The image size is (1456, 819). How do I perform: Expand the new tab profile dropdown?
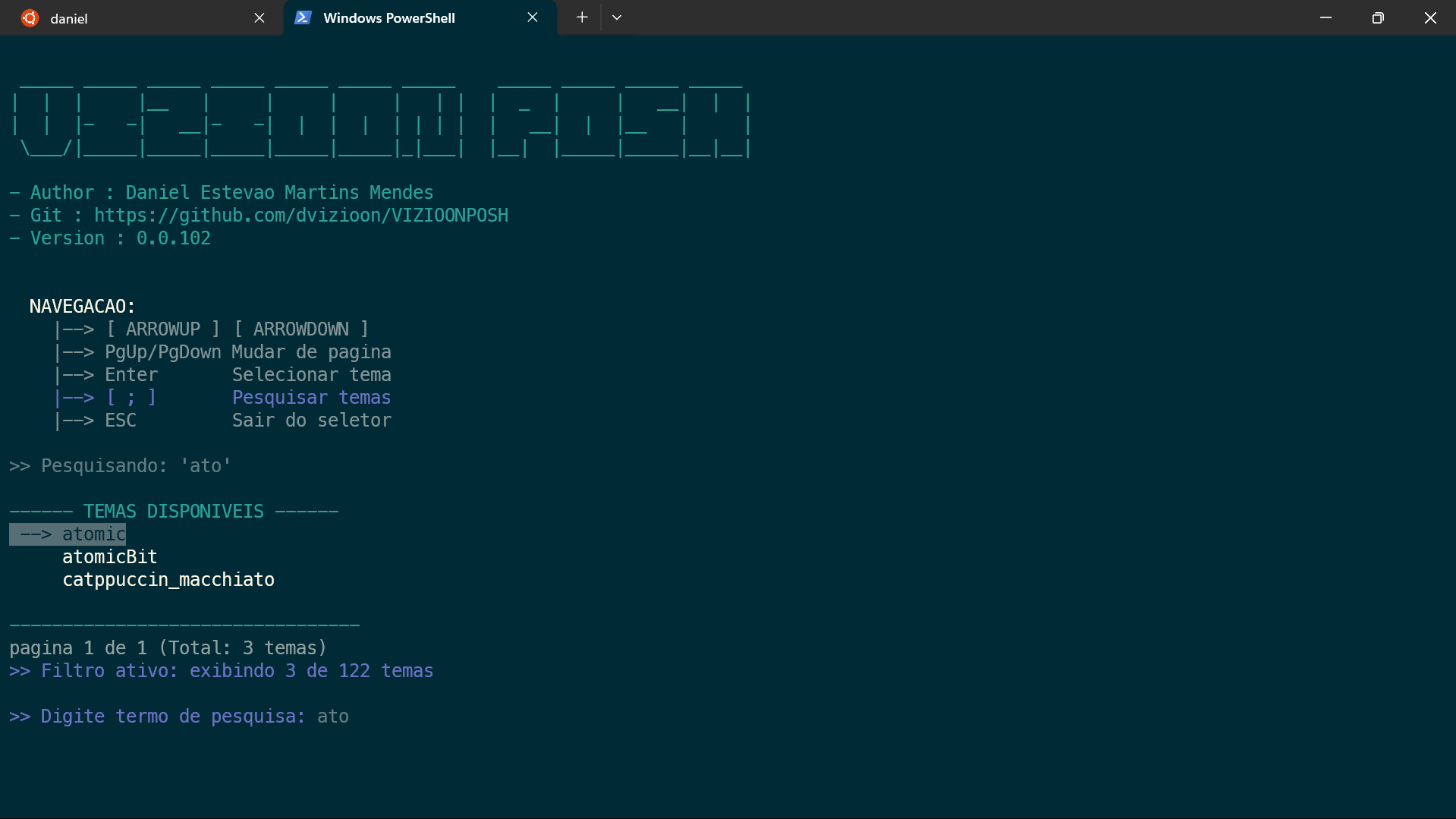[617, 17]
